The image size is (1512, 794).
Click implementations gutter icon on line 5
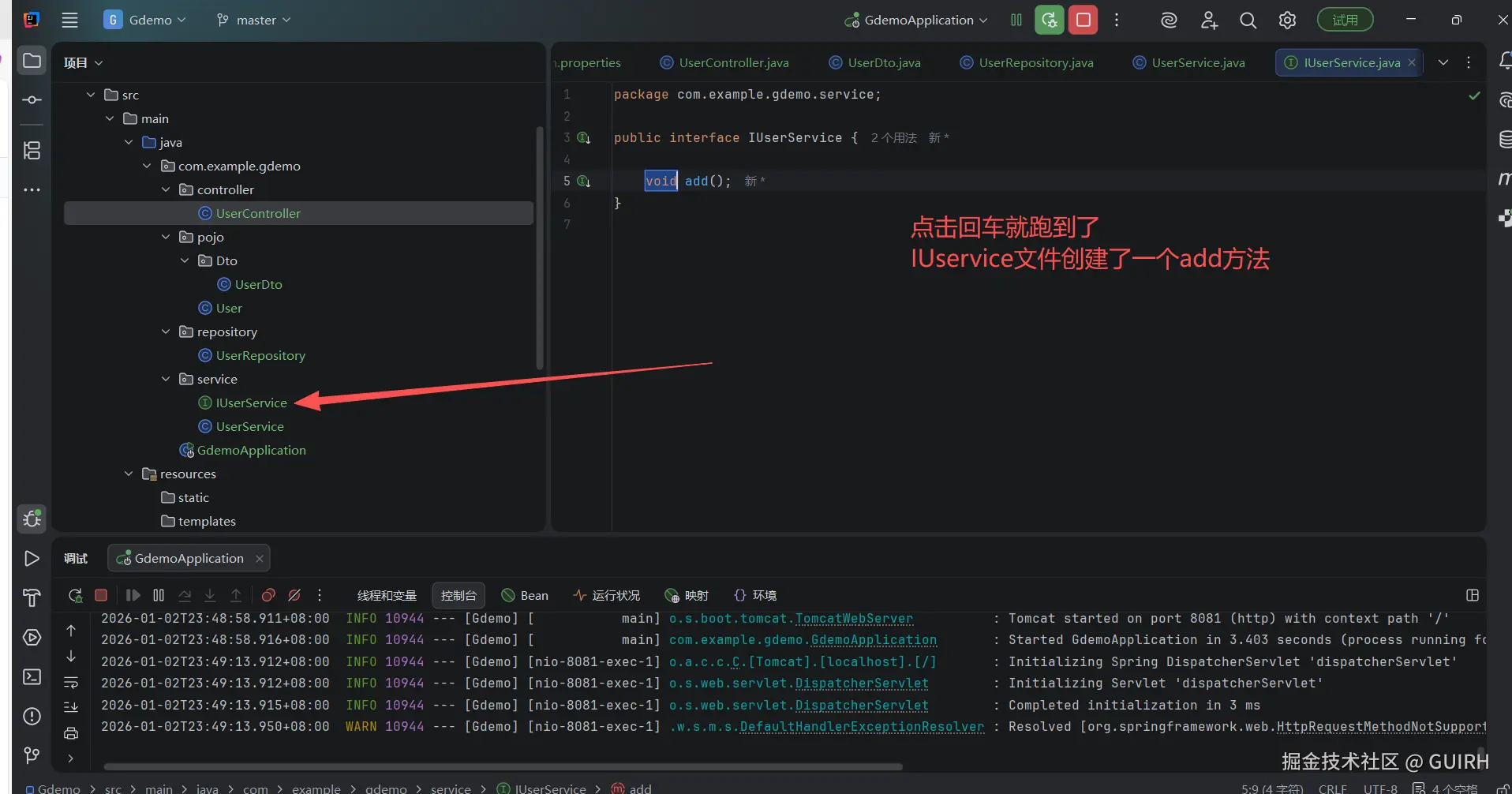584,182
